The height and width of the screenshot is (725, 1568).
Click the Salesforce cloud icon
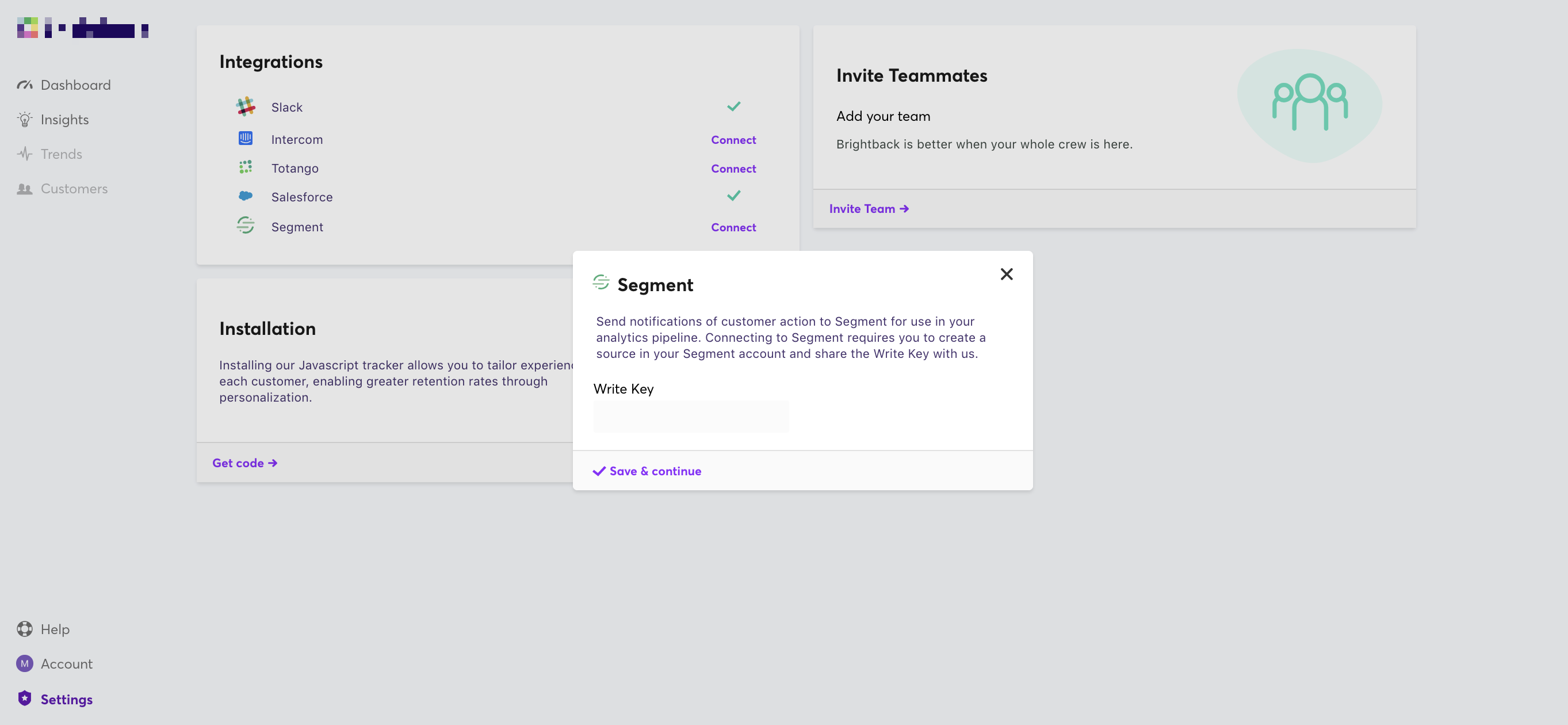tap(245, 196)
